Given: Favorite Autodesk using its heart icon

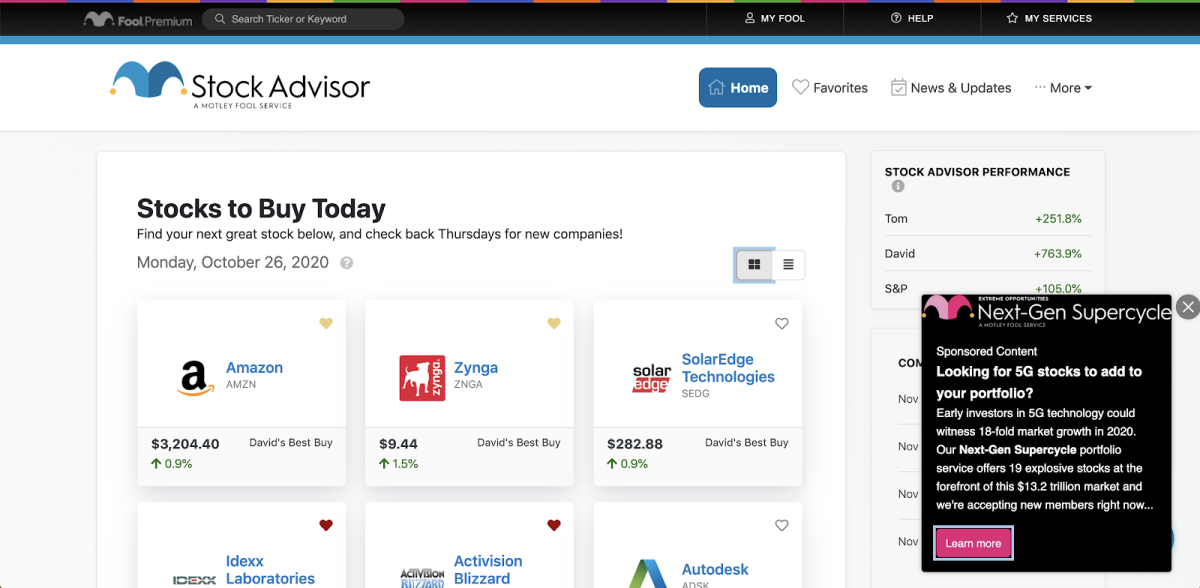Looking at the screenshot, I should (x=782, y=525).
